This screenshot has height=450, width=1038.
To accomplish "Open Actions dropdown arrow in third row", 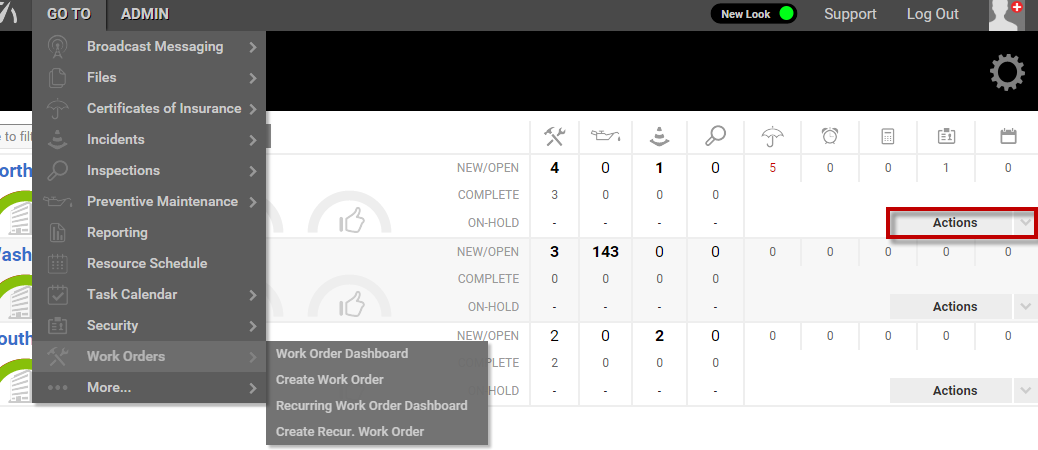I will pos(1025,390).
